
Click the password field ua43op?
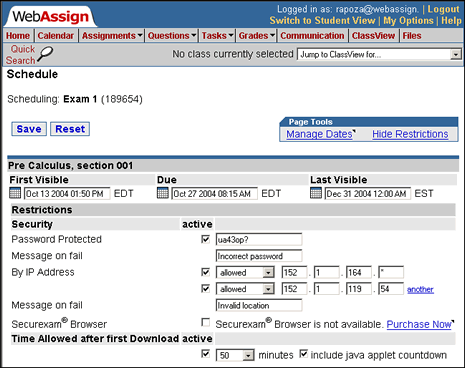tap(259, 240)
